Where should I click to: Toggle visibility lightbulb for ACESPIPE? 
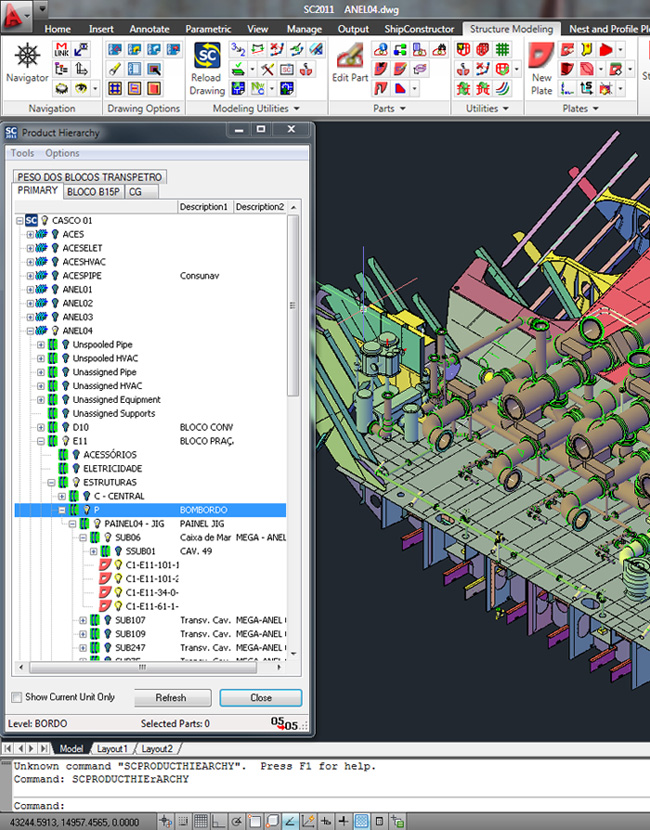[x=55, y=275]
